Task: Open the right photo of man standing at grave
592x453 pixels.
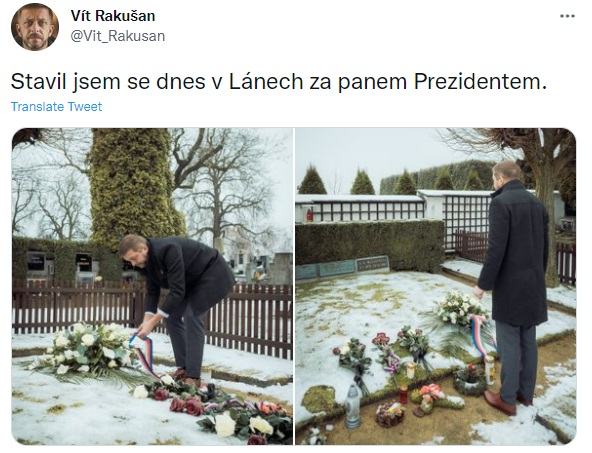Action: pyautogui.click(x=436, y=286)
